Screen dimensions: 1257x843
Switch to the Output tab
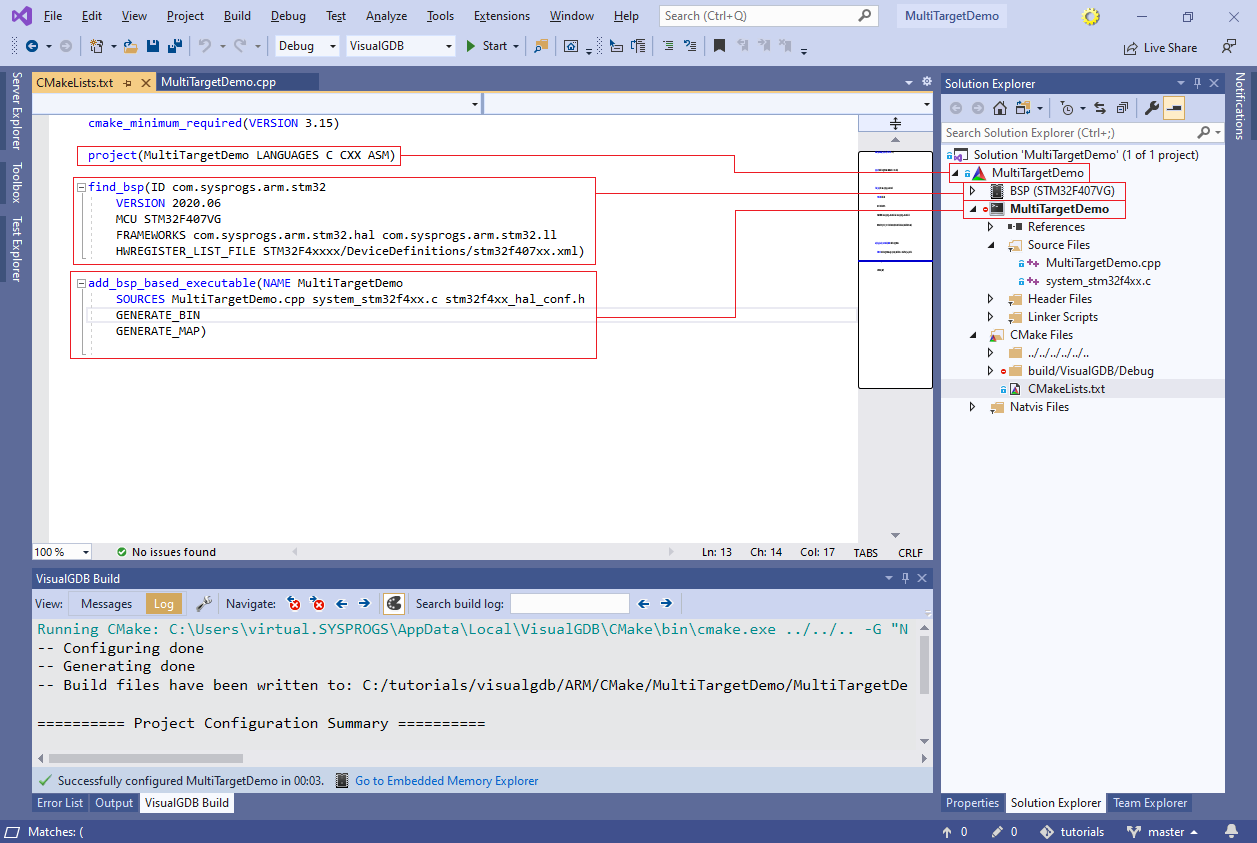pos(114,803)
